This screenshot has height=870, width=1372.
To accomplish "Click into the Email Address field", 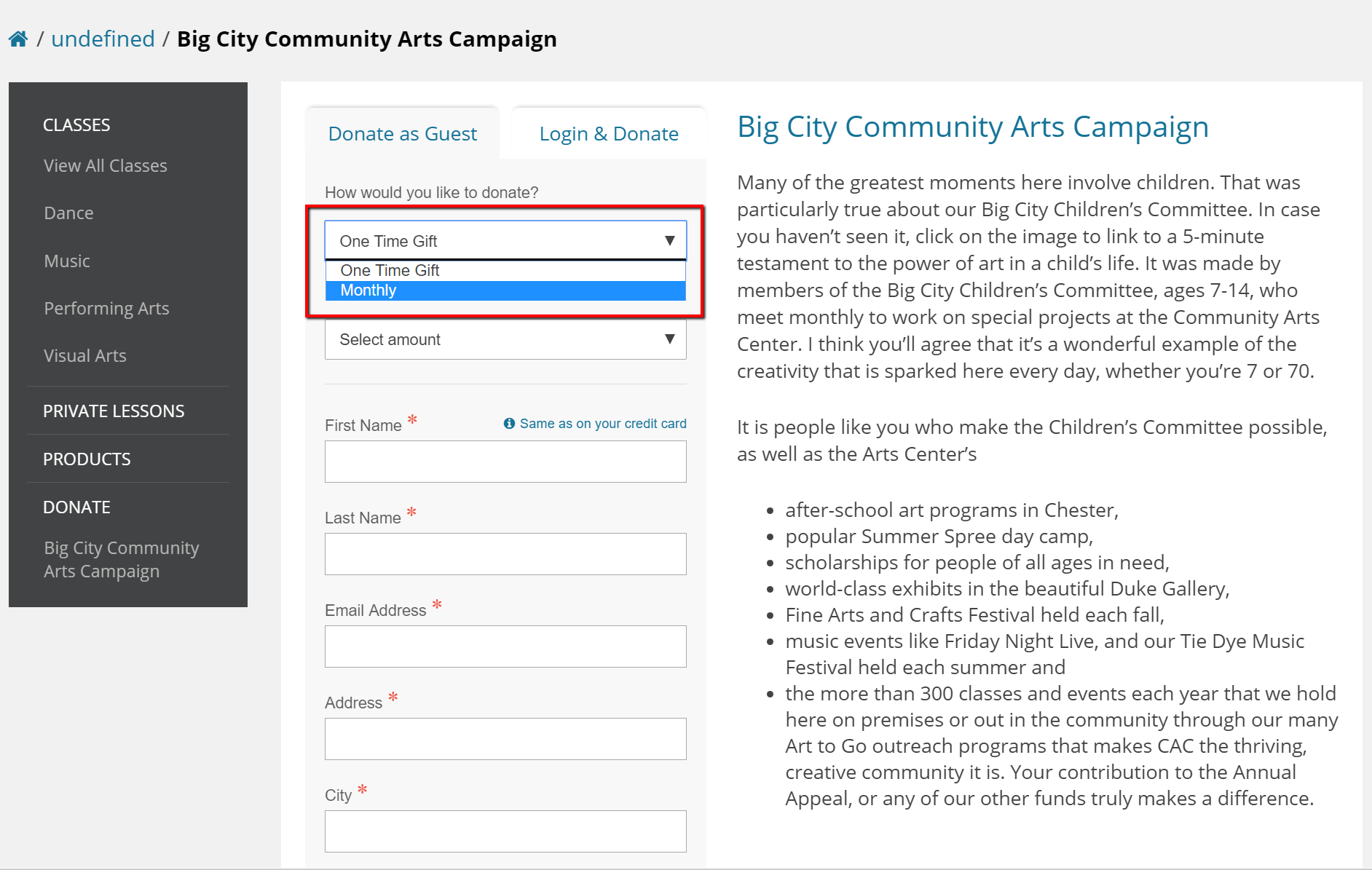I will click(x=505, y=646).
